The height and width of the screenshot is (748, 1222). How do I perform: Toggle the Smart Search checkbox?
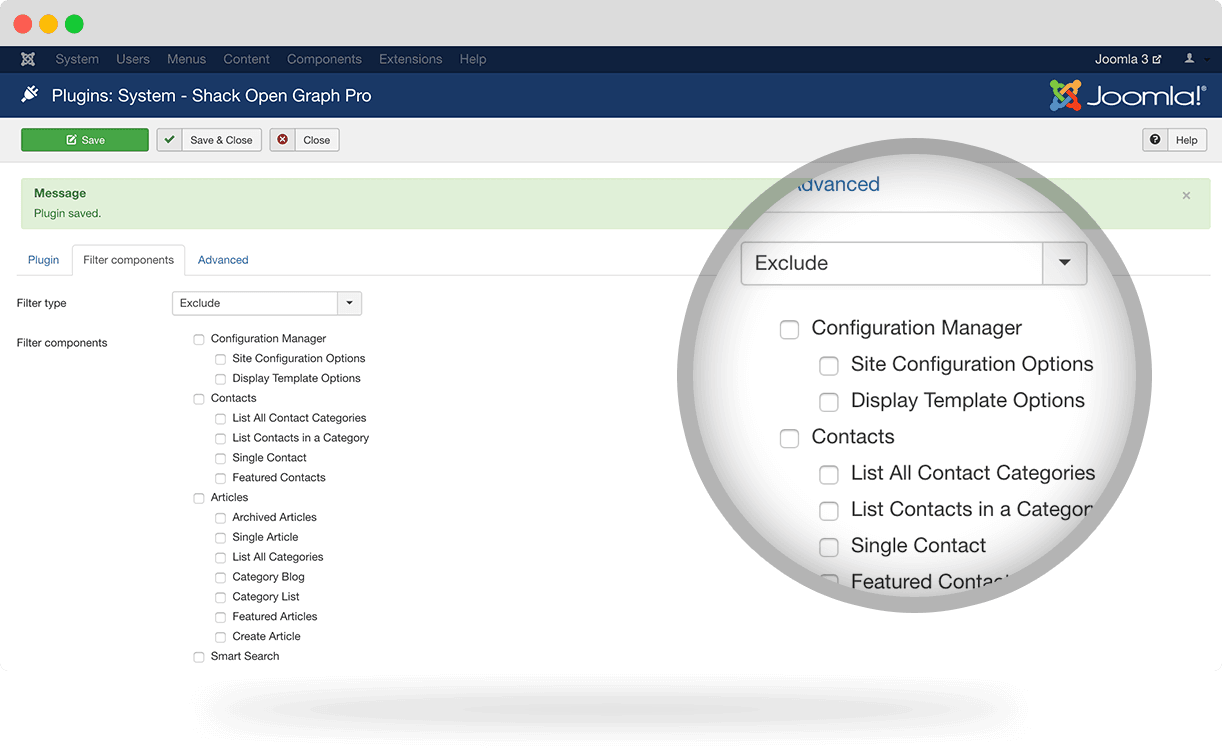coord(199,657)
